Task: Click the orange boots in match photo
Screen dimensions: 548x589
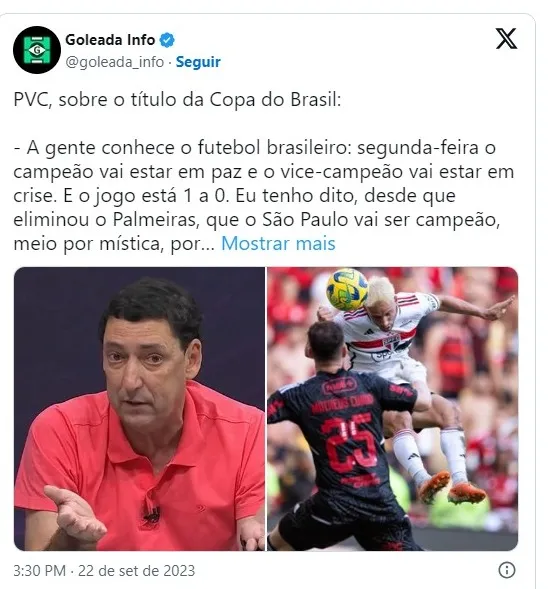Action: coord(451,488)
